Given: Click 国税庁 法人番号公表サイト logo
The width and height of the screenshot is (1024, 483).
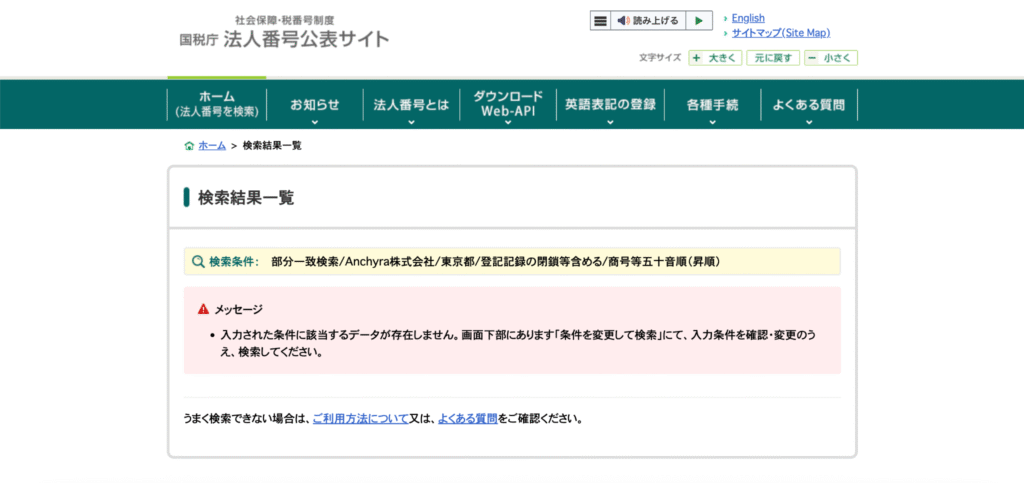Looking at the screenshot, I should coord(284,33).
